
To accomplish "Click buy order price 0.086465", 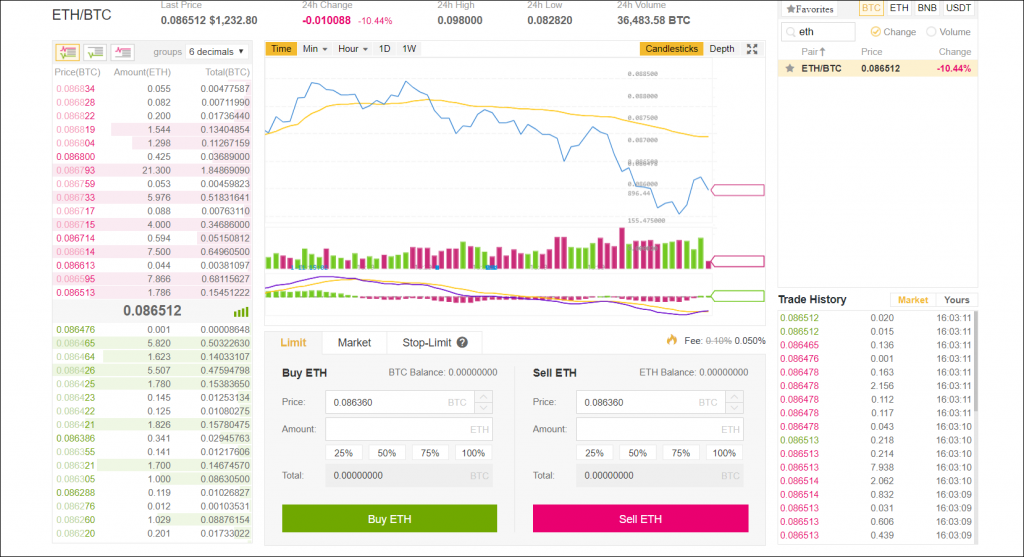I will pos(75,343).
